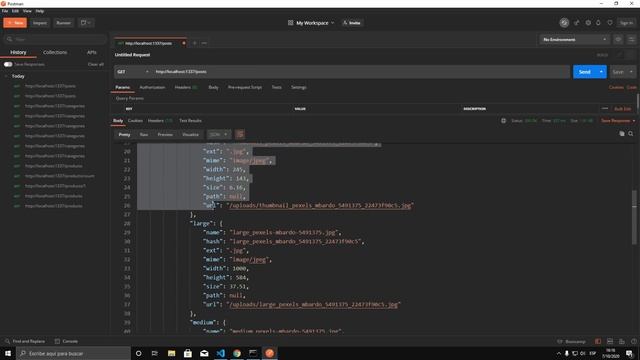Open the response Cookies tab
Image resolution: width=640 pixels, height=360 pixels.
tap(135, 121)
